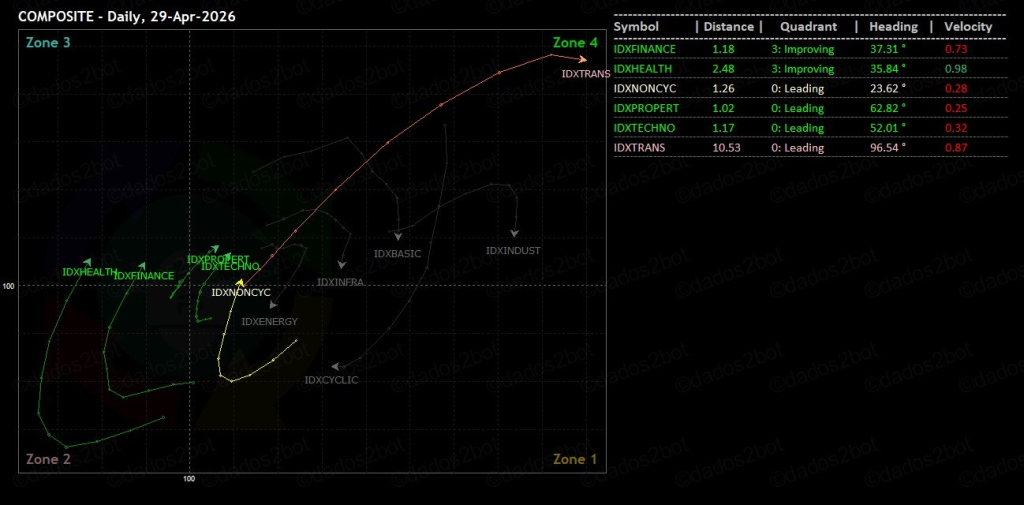Viewport: 1024px width, 505px height.
Task: Click the IDXCYCLIC arrowhead on the chart
Action: click(x=335, y=367)
